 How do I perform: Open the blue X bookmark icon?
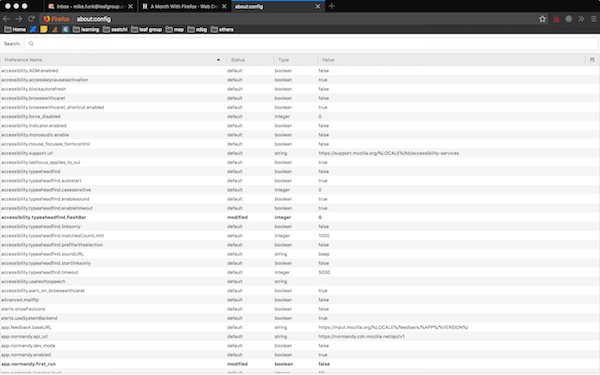33,29
